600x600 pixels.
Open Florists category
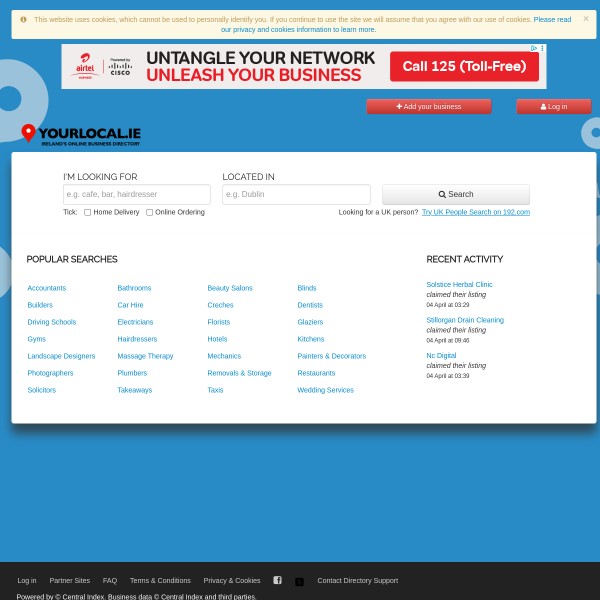pos(219,322)
